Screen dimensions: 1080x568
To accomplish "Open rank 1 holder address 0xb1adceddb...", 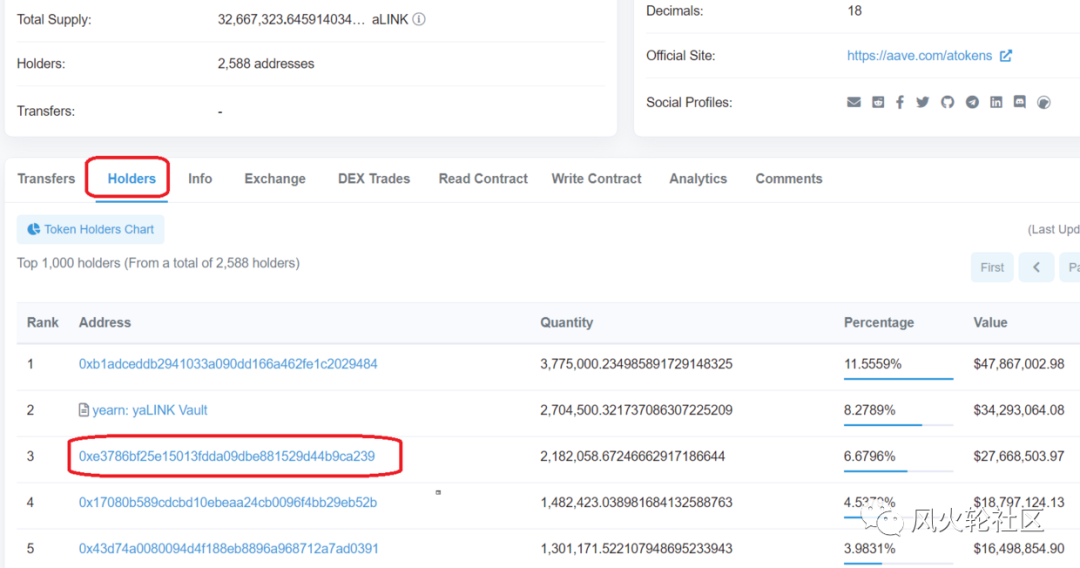I will 228,364.
